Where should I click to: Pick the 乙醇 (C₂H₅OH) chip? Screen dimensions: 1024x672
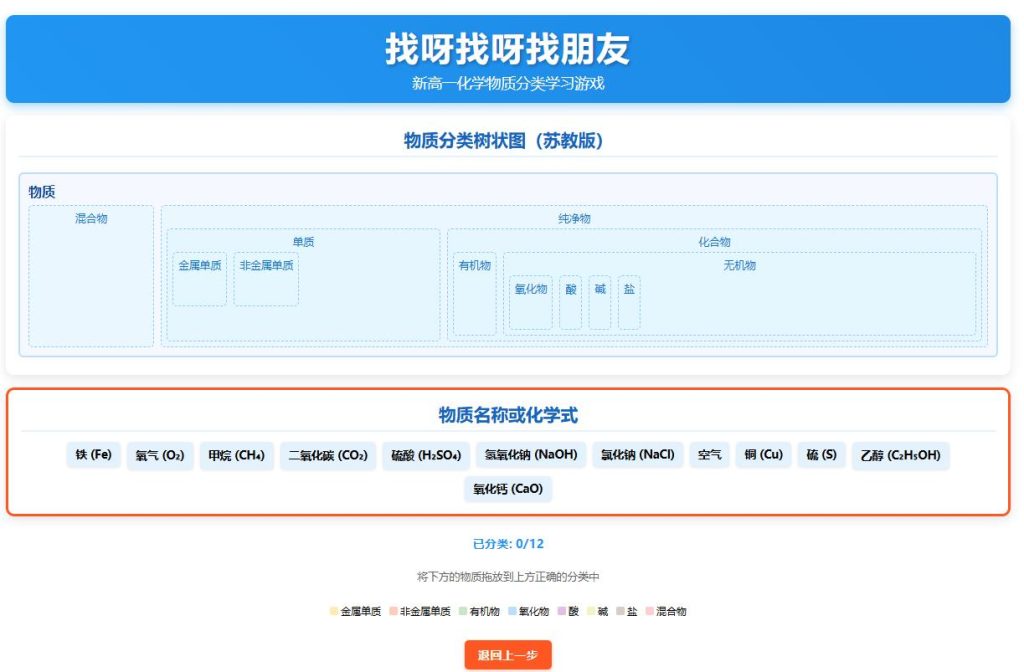click(x=900, y=456)
